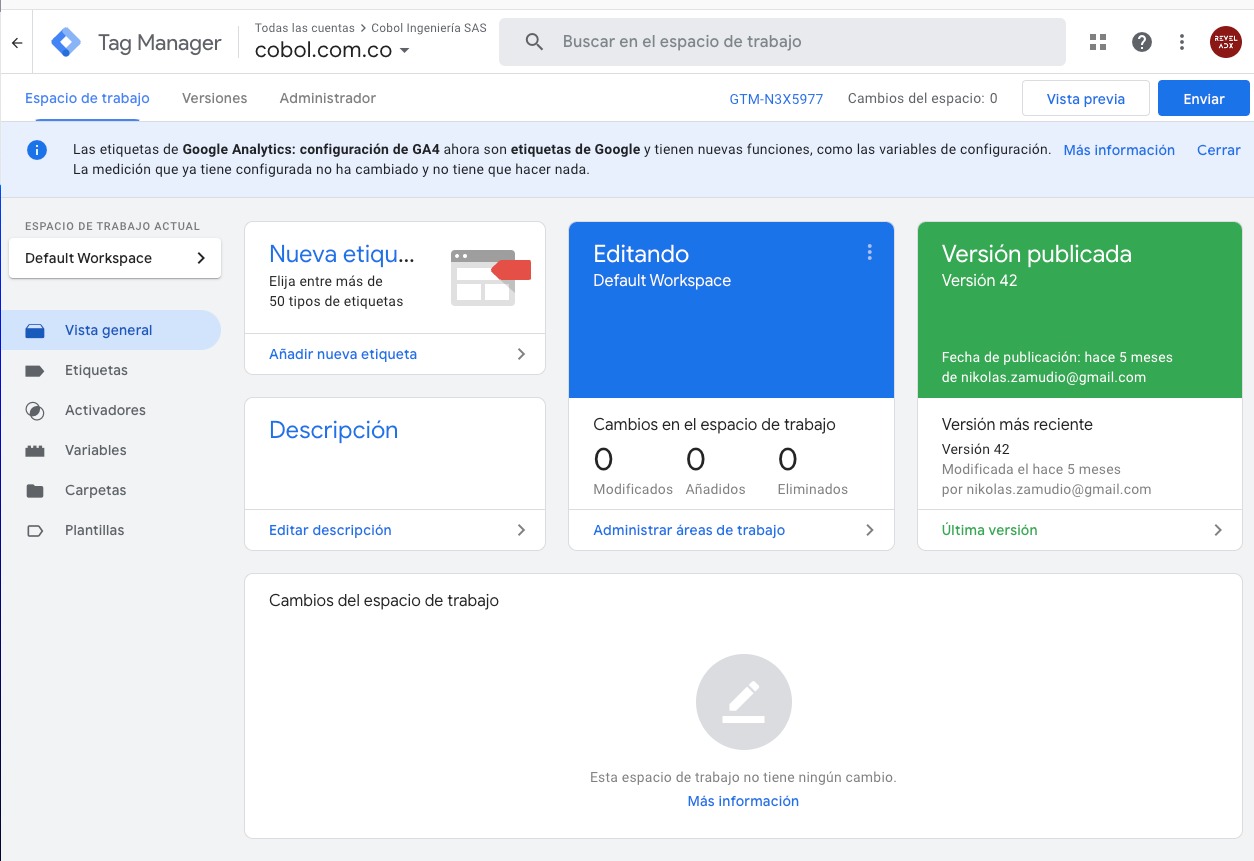Click the user account avatar
Image resolution: width=1254 pixels, height=861 pixels.
point(1225,42)
